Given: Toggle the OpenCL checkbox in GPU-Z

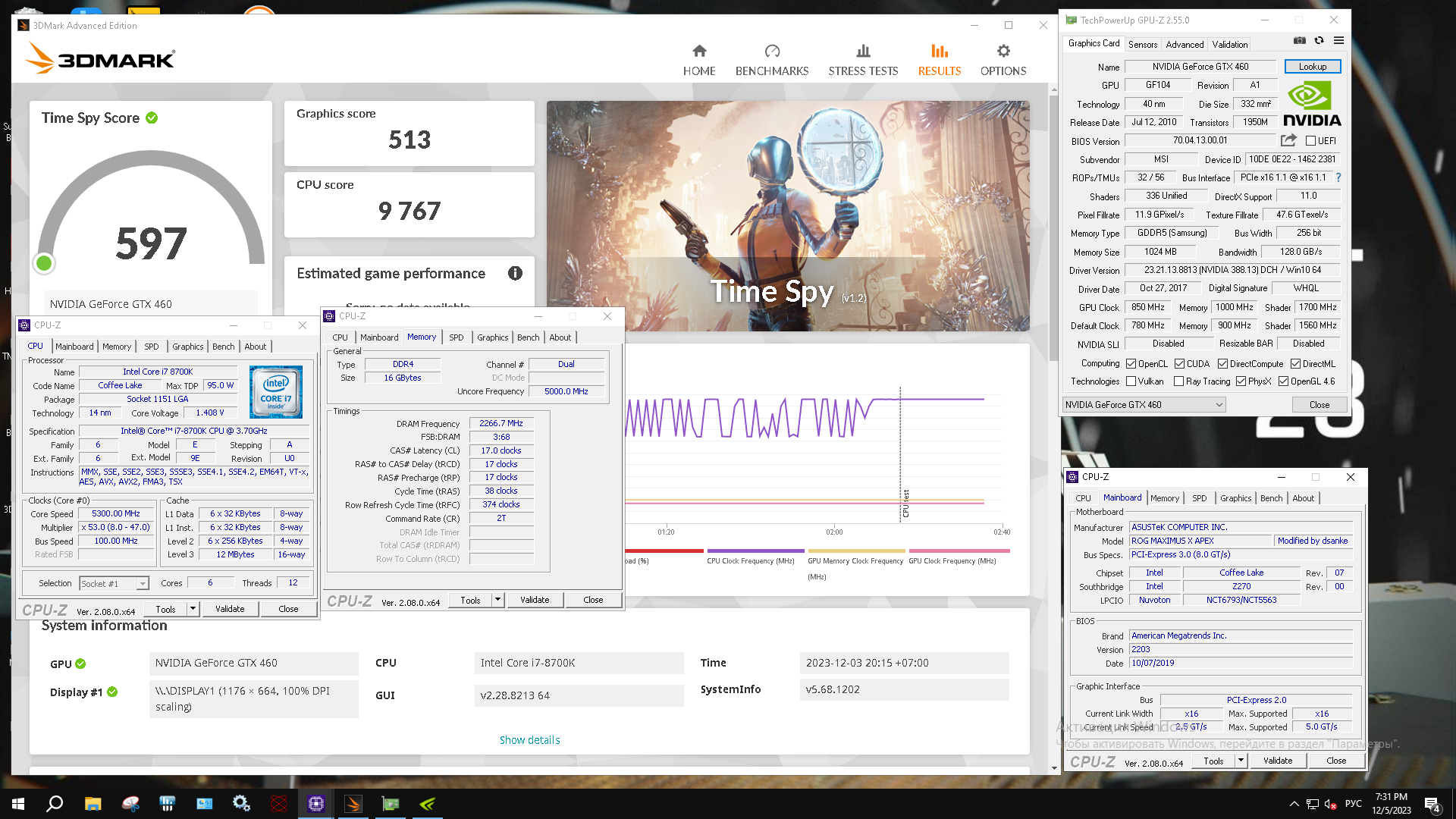Looking at the screenshot, I should pos(1131,364).
